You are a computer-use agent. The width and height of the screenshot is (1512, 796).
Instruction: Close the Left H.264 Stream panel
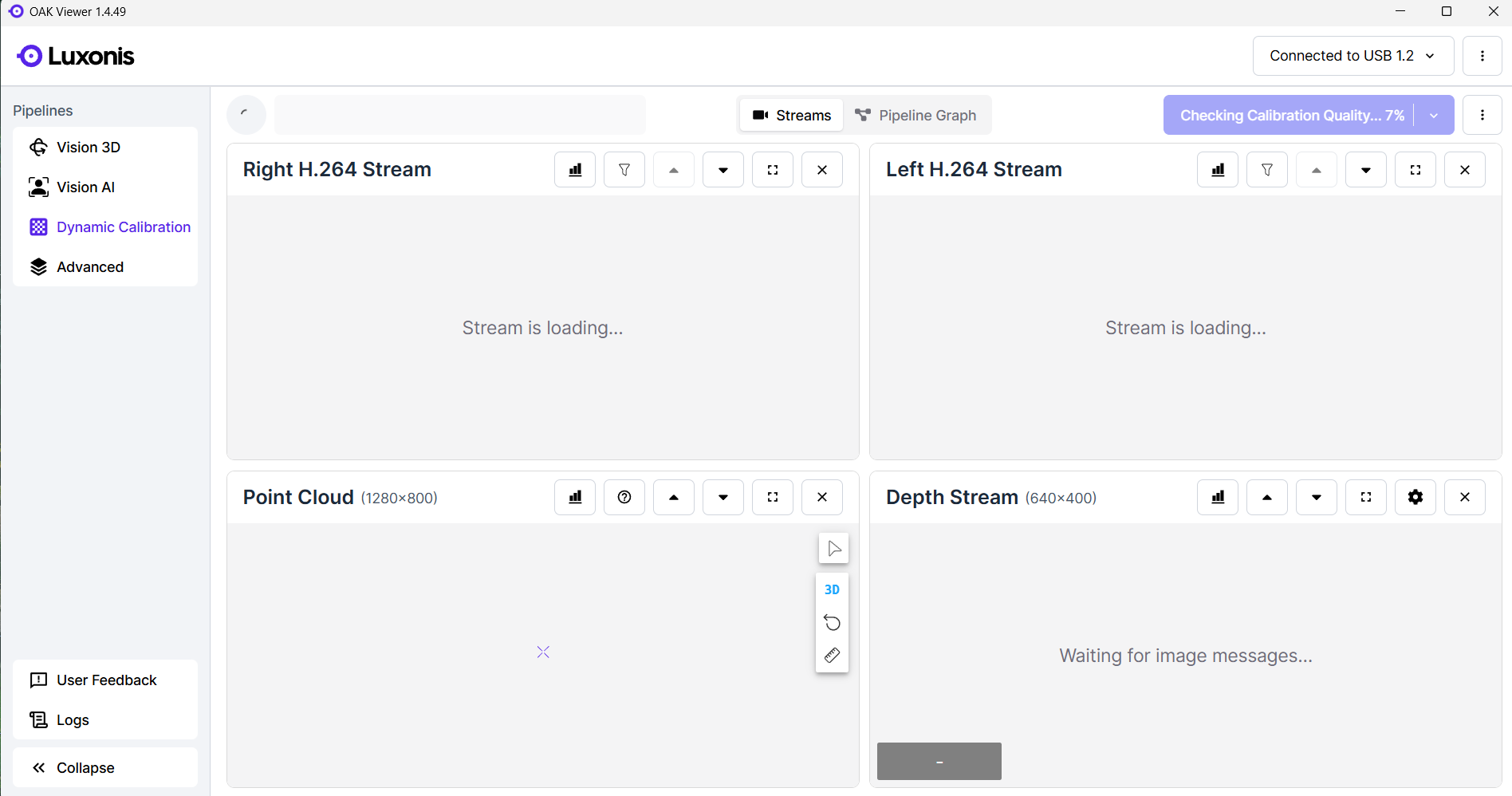tap(1465, 170)
